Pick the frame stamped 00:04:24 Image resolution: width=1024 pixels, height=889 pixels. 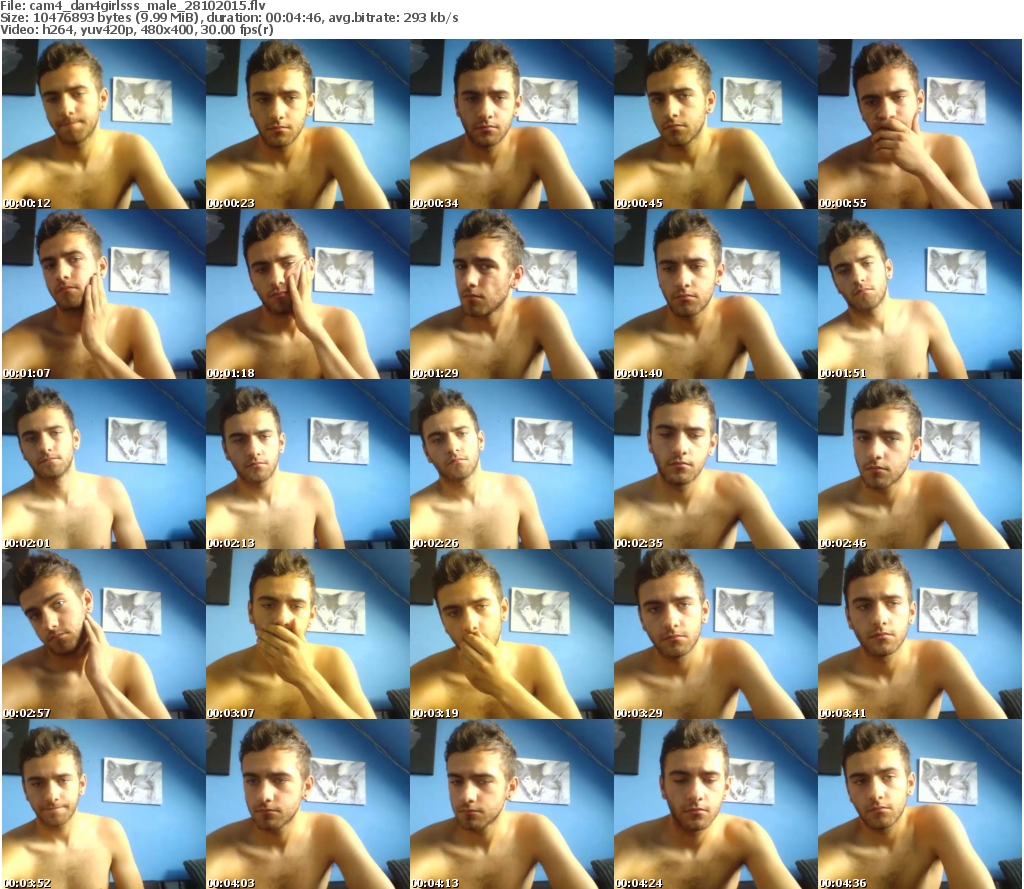point(716,804)
